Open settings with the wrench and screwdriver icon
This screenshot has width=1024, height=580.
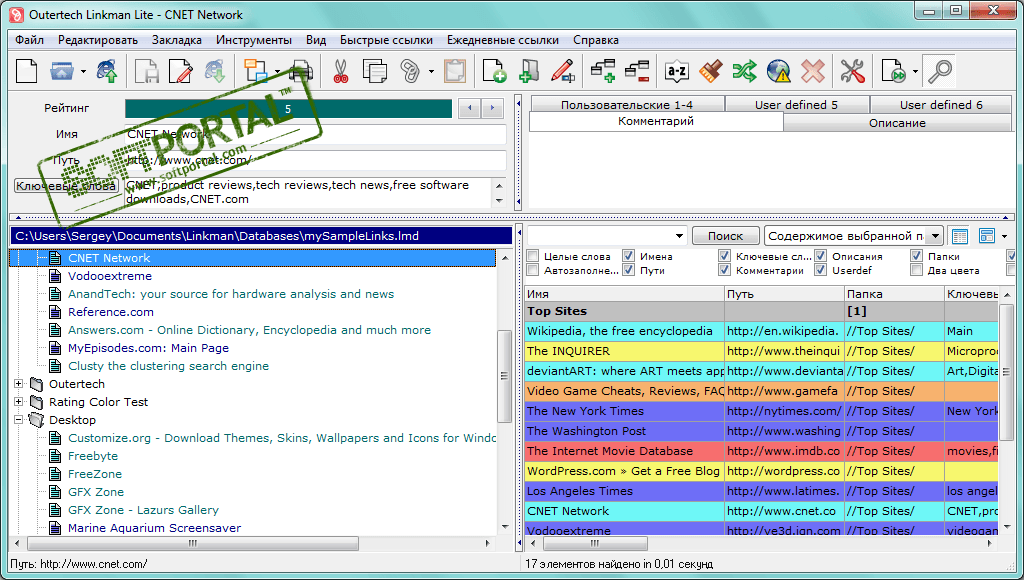(x=852, y=71)
